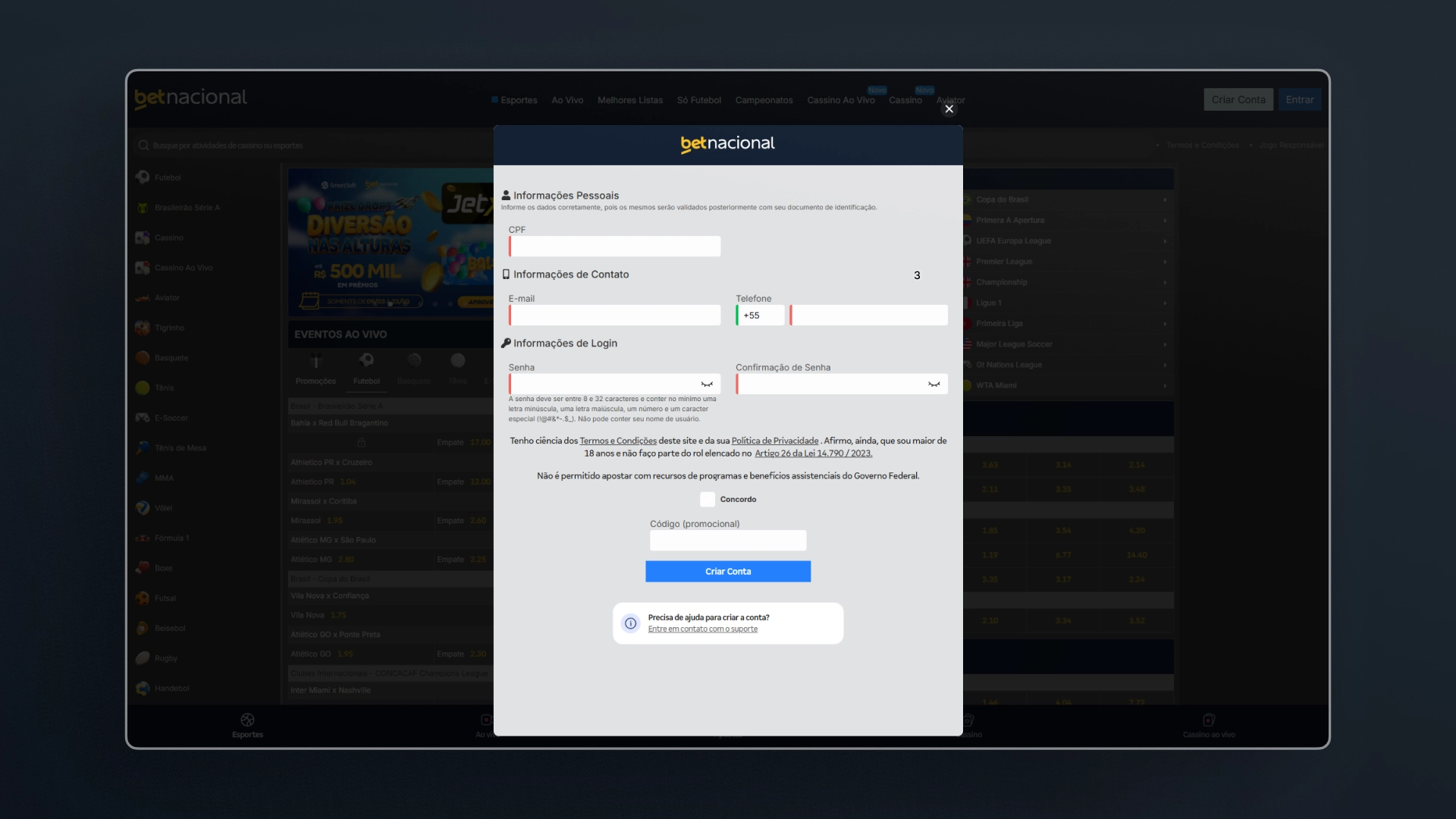The width and height of the screenshot is (1456, 819).
Task: Select Futebol icon in left sidebar
Action: pos(143,177)
